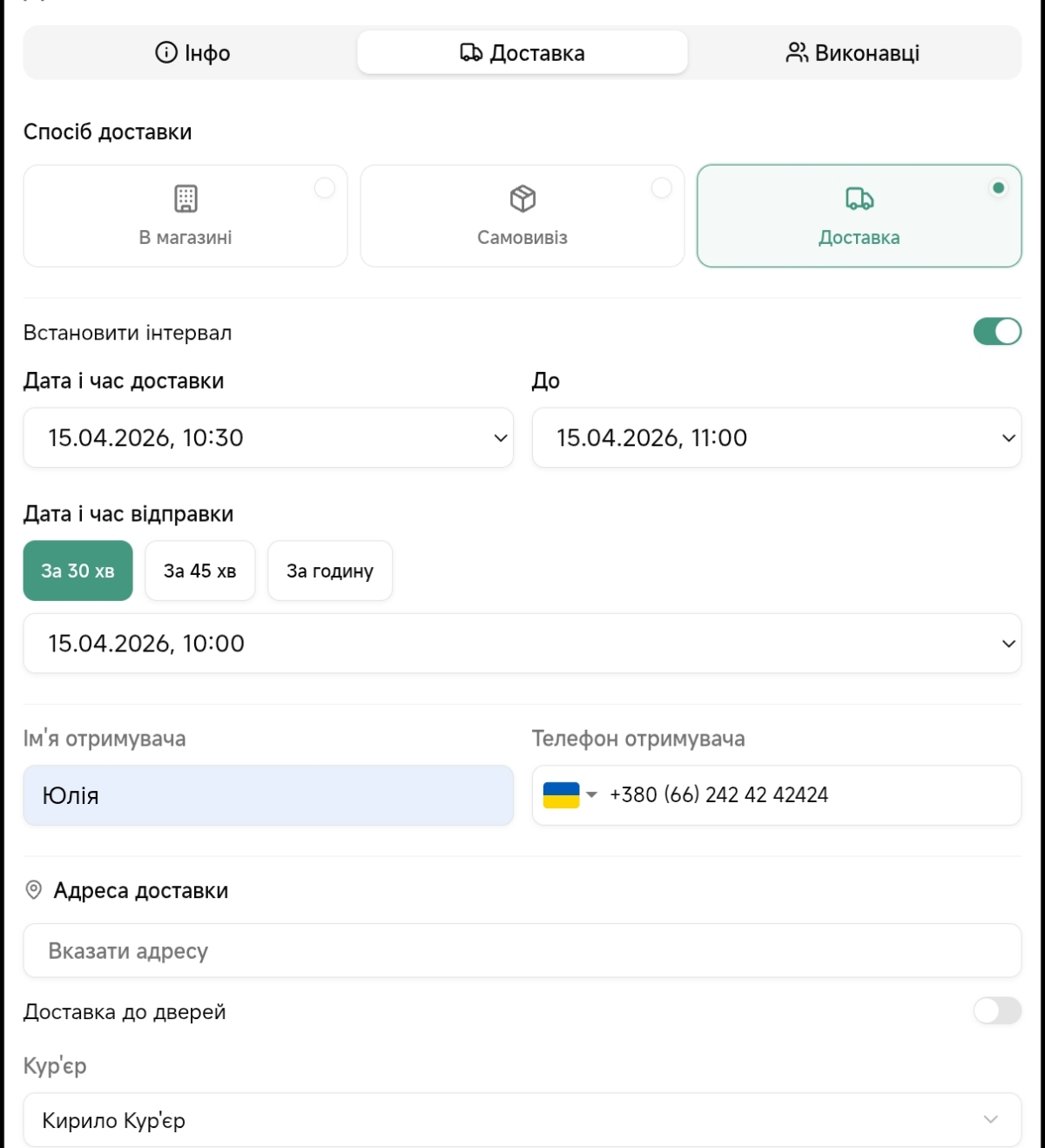Click the Ім'я отримувача field with Юлія
The image size is (1045, 1148).
coord(268,795)
